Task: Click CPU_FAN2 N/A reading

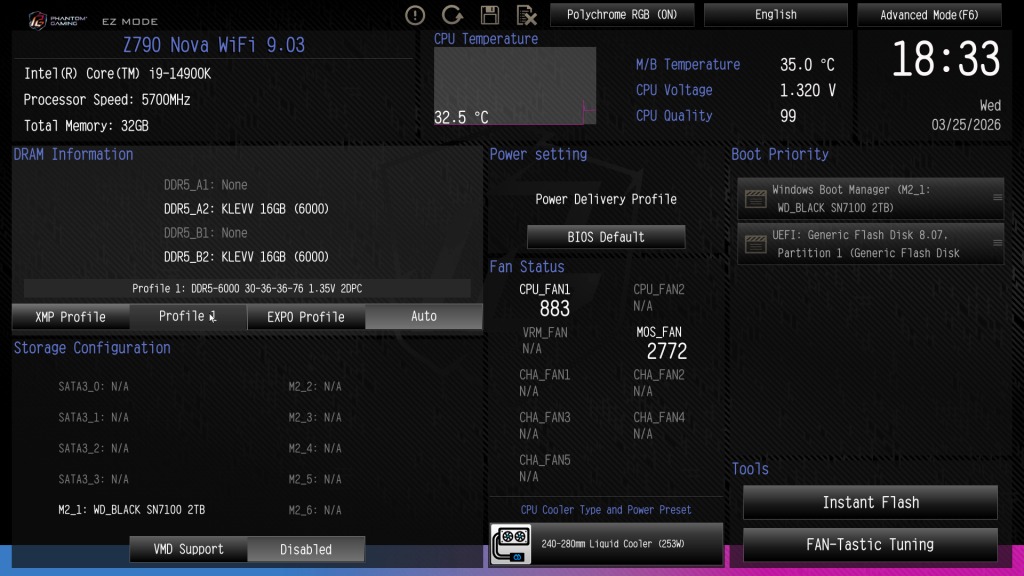Action: coord(643,306)
